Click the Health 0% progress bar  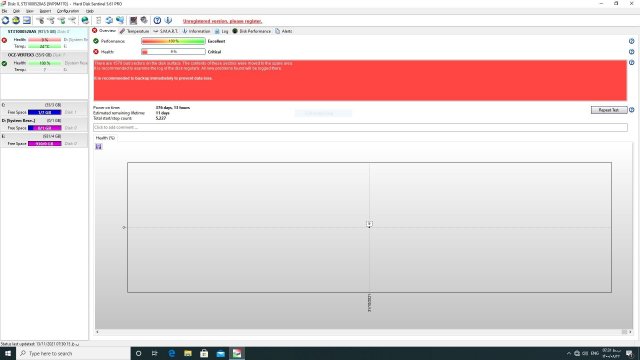point(173,52)
